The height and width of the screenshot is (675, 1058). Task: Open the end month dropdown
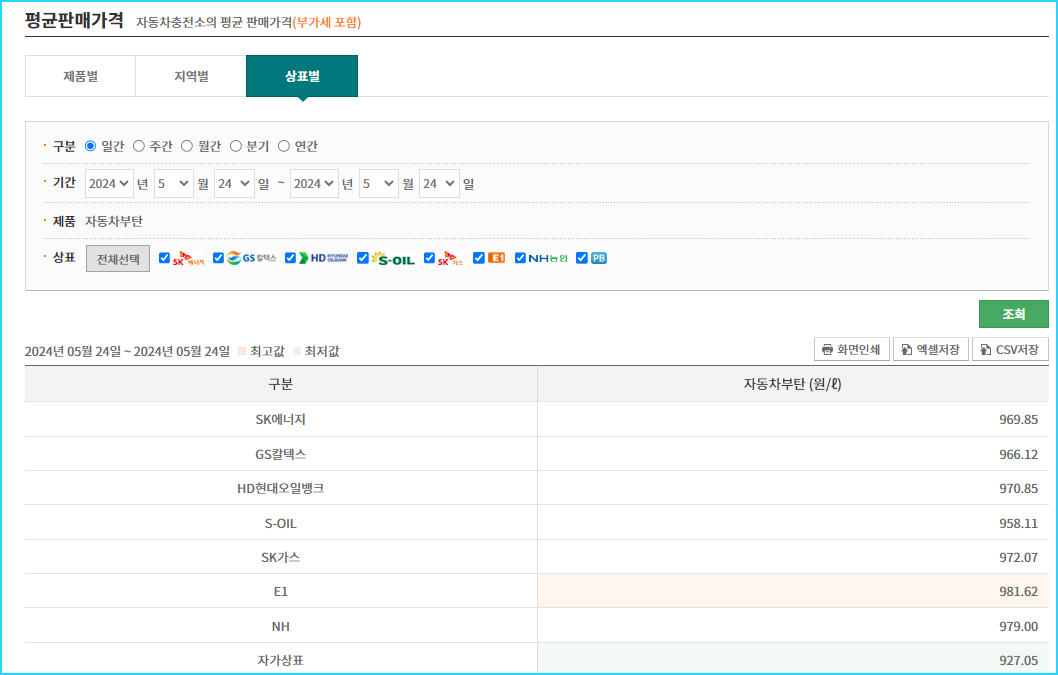pos(379,184)
